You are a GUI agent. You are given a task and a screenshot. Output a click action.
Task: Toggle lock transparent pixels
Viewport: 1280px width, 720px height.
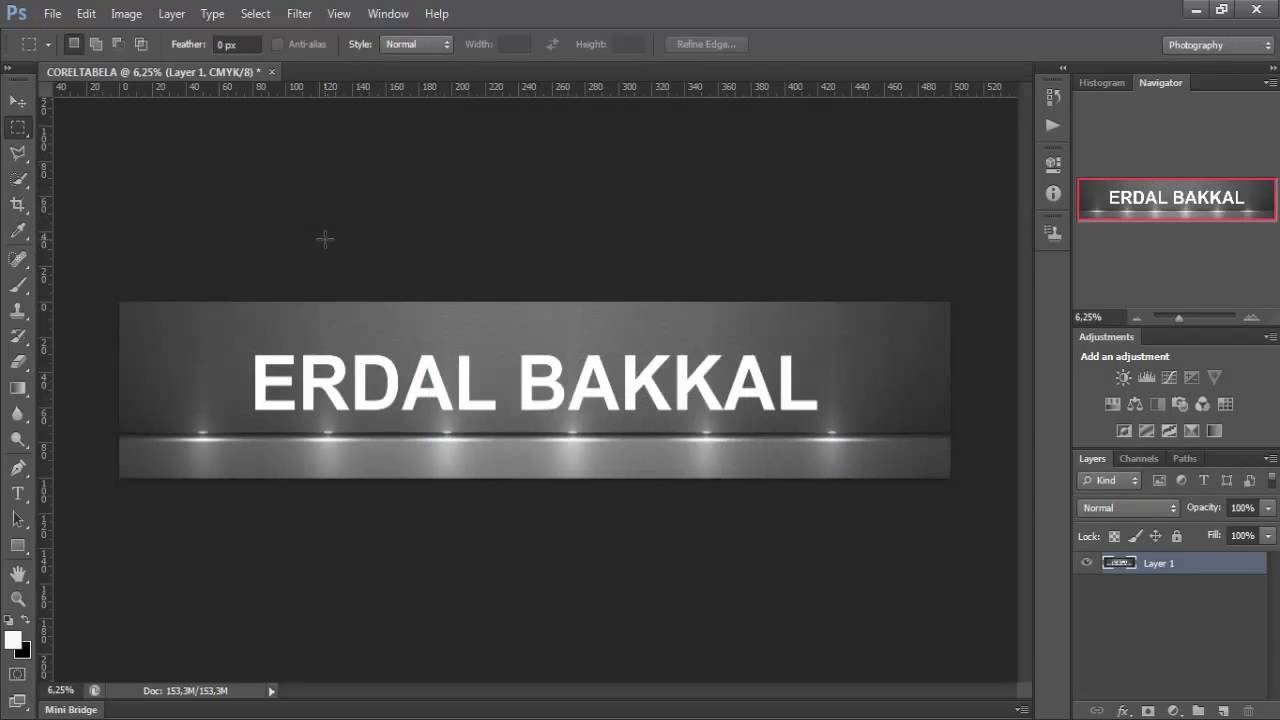coord(1114,536)
